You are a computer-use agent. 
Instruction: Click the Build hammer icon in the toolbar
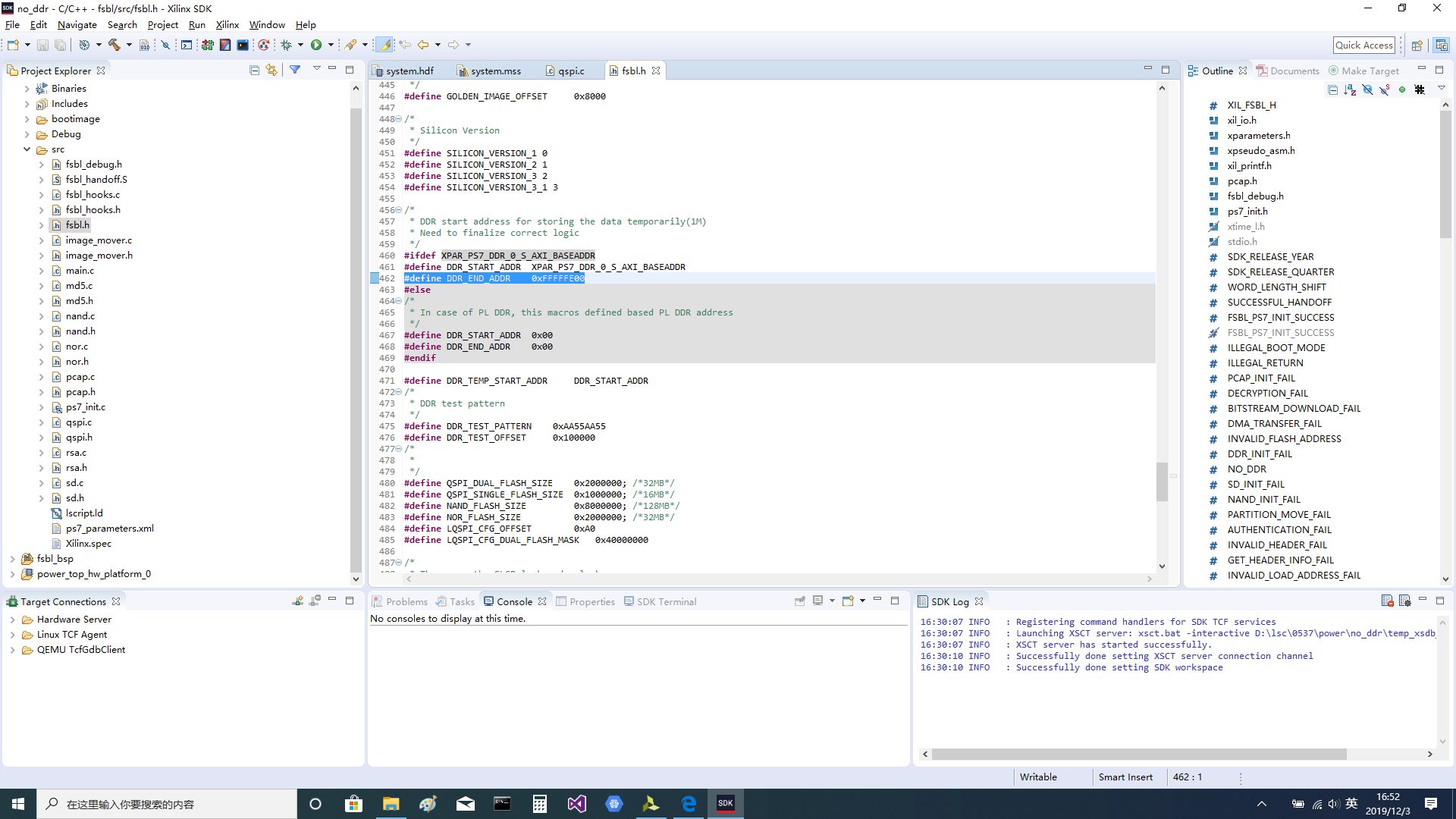(x=115, y=45)
